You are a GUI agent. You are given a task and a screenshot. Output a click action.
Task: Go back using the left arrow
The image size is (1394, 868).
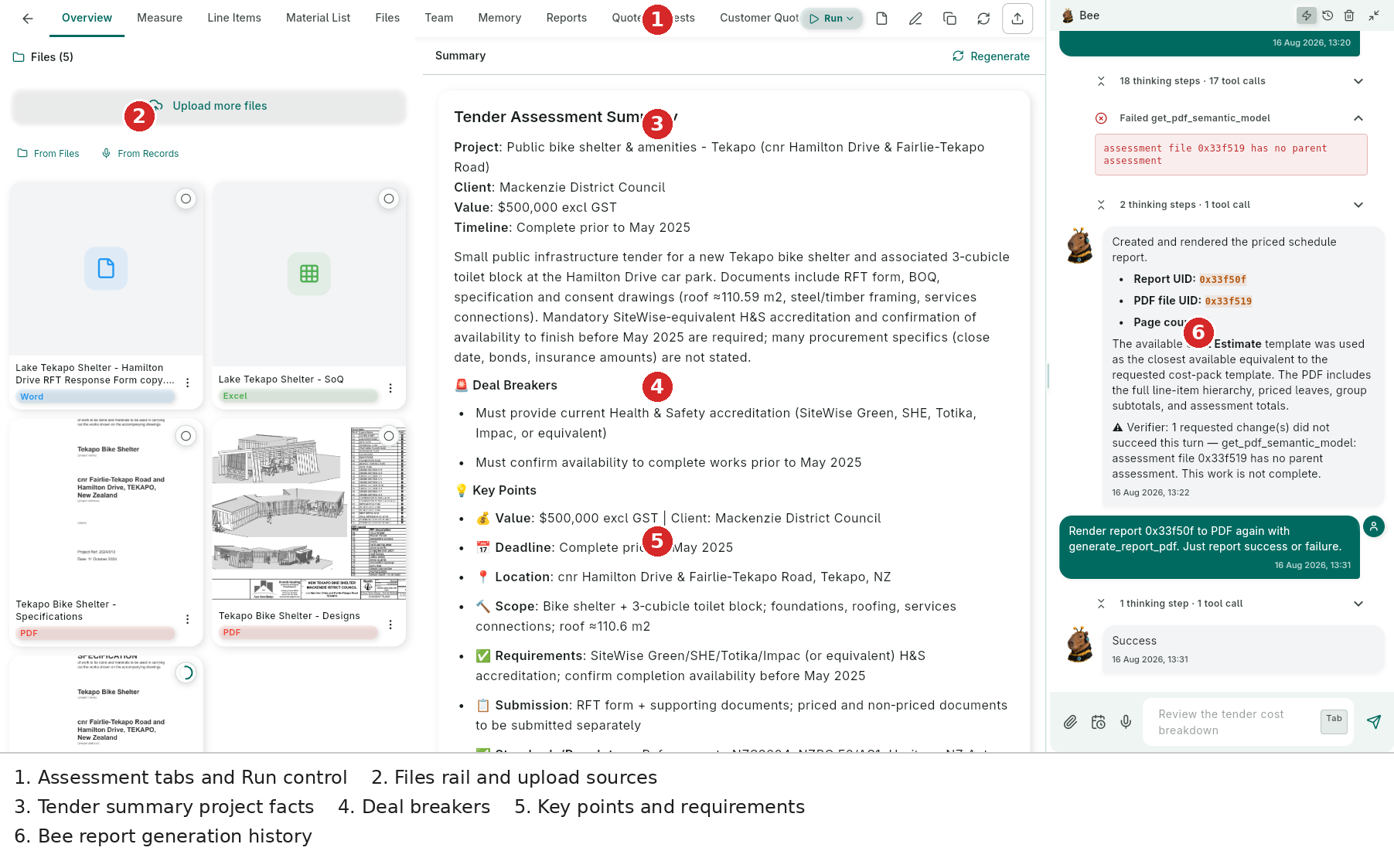point(28,19)
